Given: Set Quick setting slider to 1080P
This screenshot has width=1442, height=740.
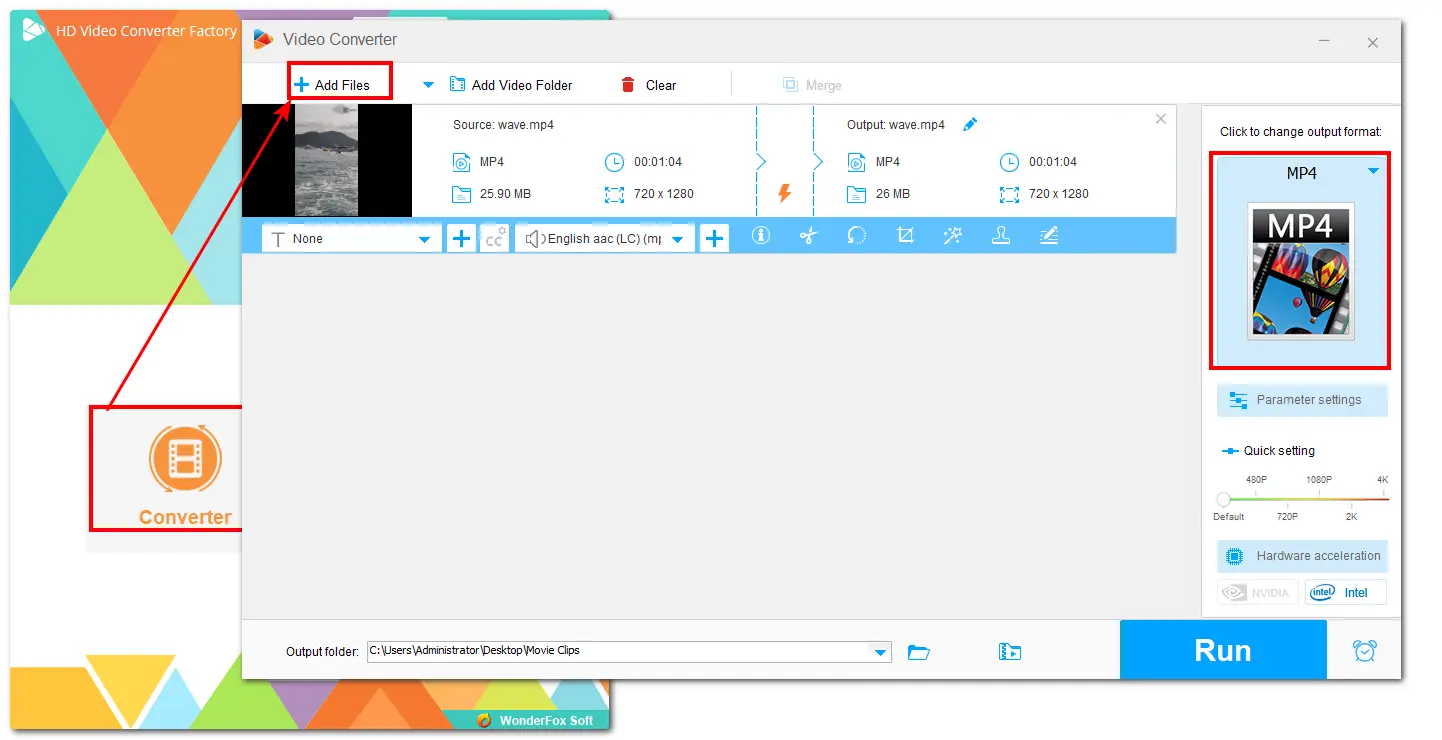Looking at the screenshot, I should [x=1318, y=498].
